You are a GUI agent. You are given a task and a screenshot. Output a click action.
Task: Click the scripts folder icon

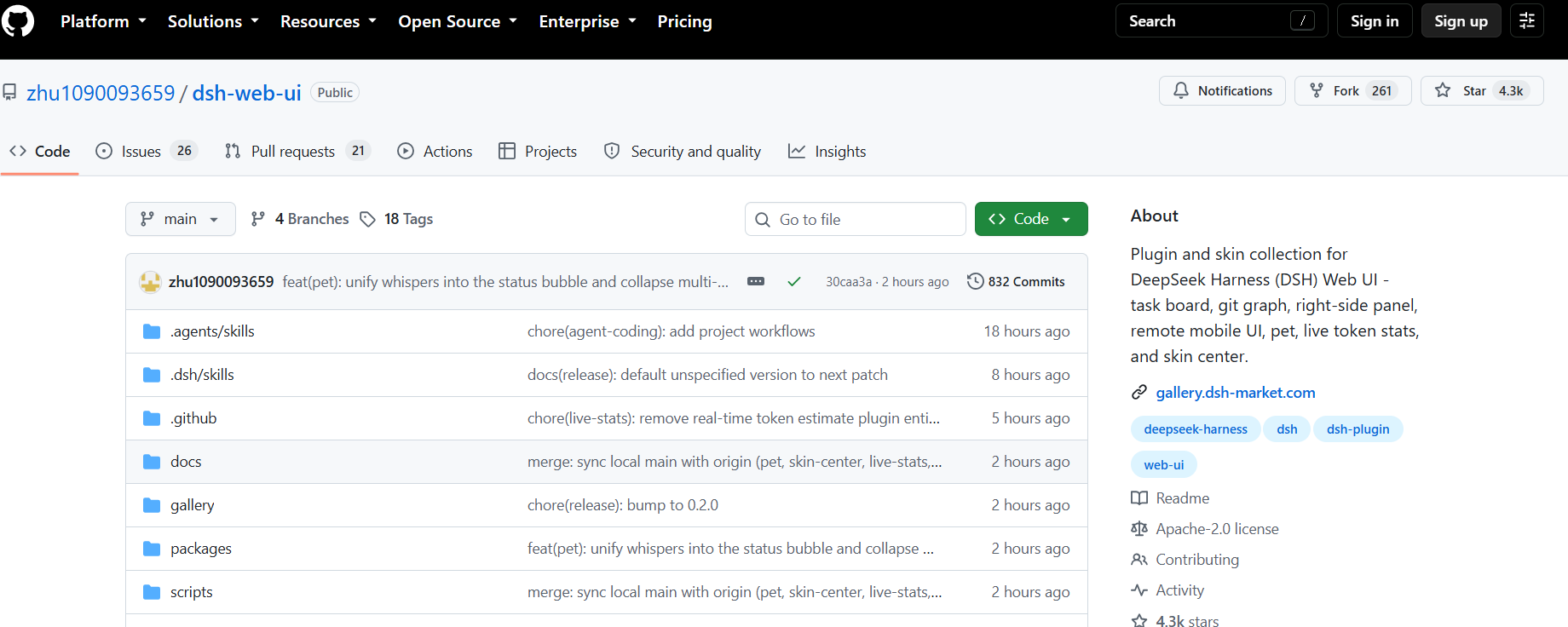click(x=152, y=592)
